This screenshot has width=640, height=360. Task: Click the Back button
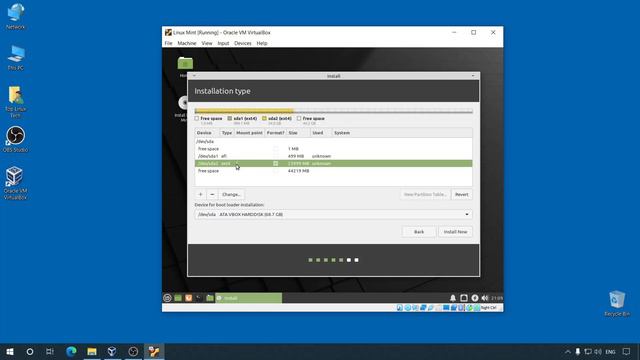[x=419, y=232]
